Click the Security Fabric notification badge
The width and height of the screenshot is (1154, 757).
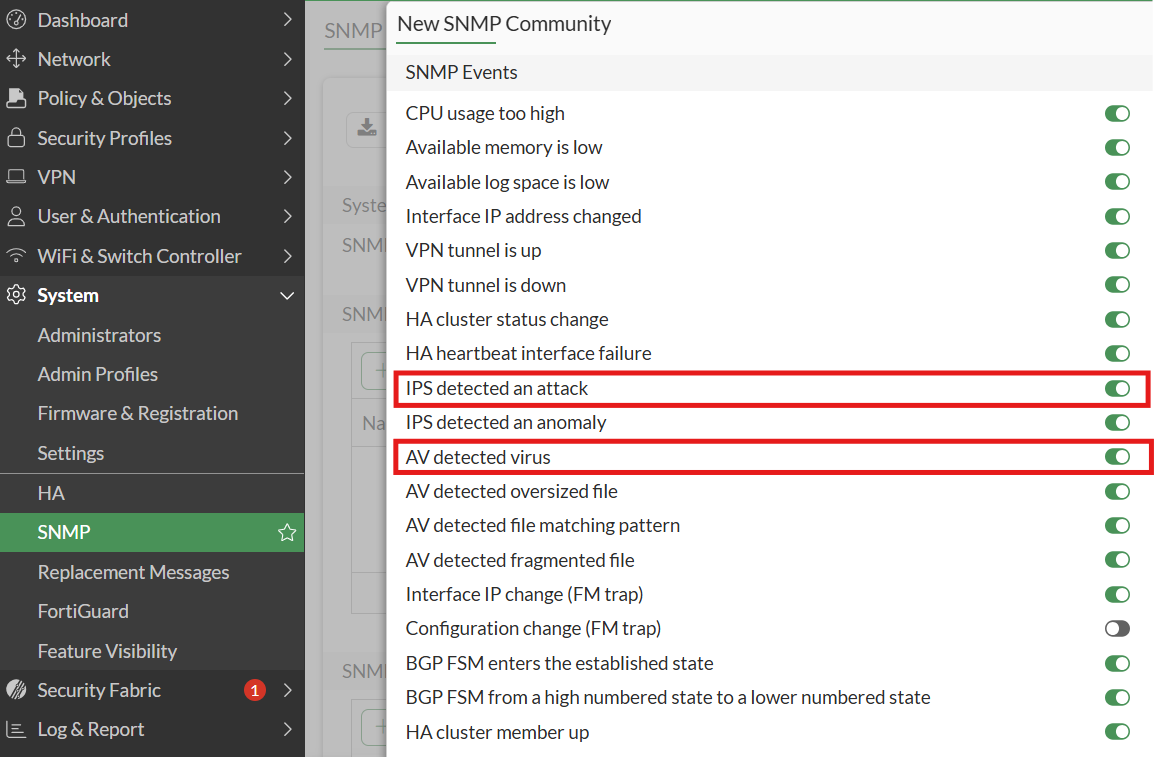254,690
